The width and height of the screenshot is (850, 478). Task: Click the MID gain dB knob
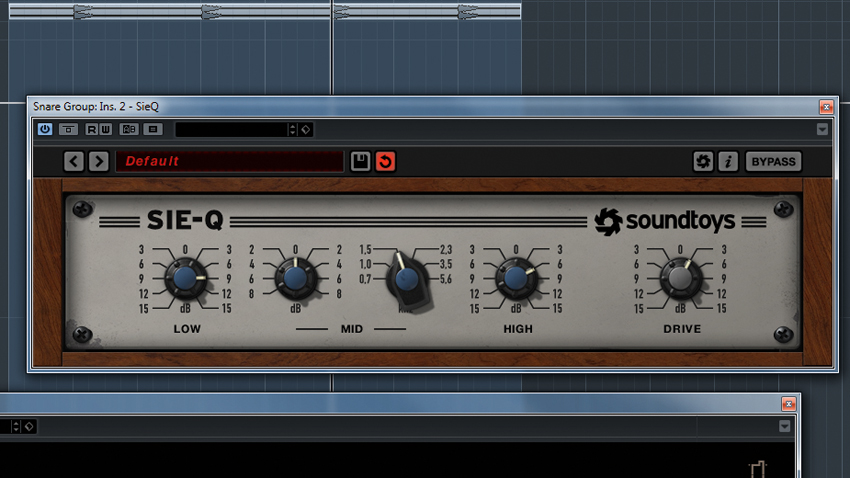[x=295, y=279]
